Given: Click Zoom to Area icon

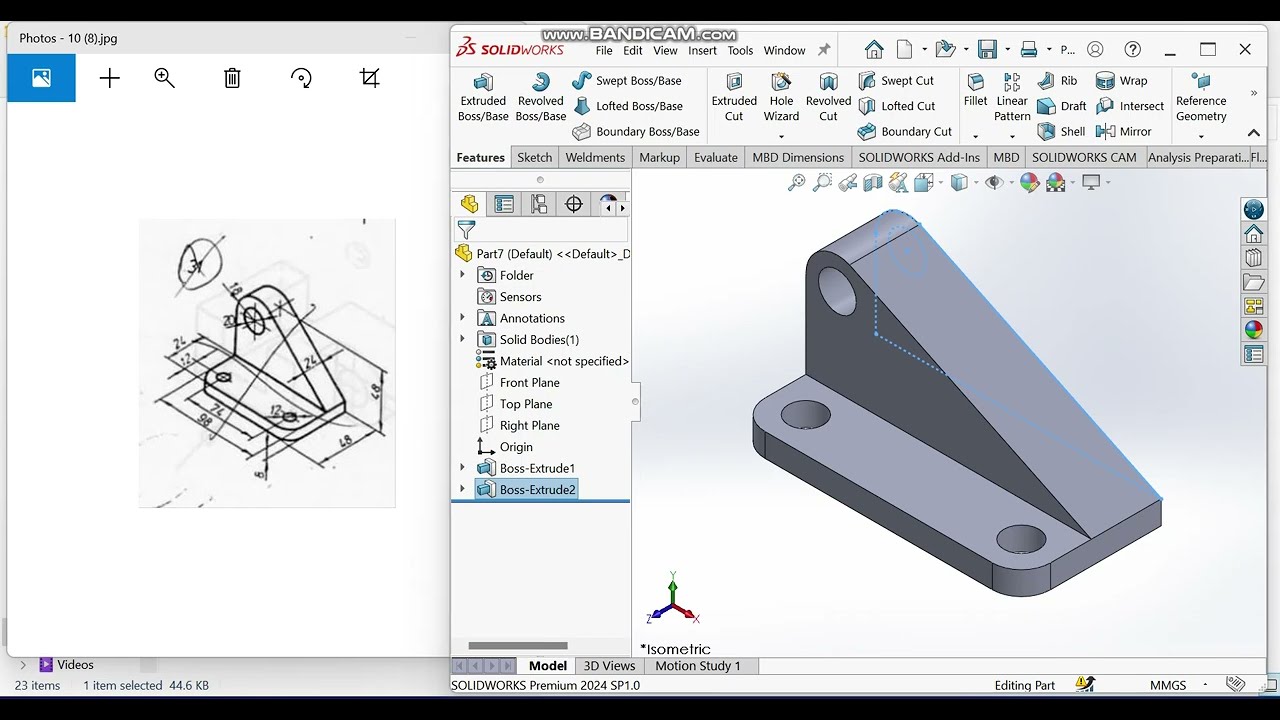Looking at the screenshot, I should click(x=822, y=182).
